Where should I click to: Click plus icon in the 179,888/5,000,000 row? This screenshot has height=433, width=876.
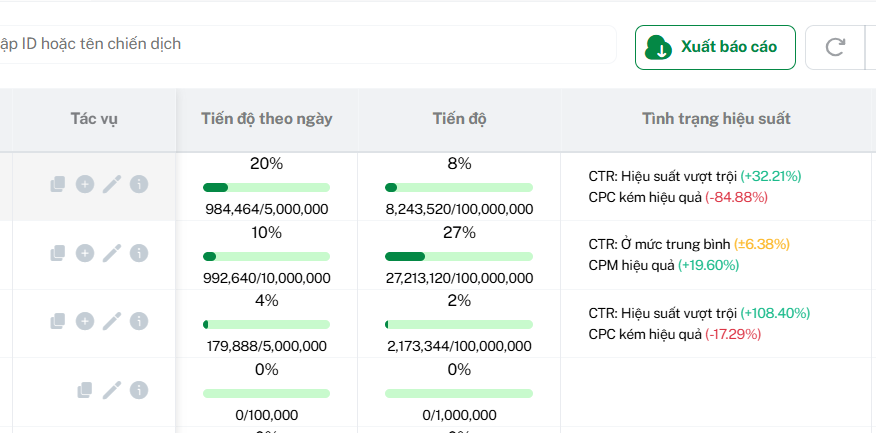tap(85, 321)
